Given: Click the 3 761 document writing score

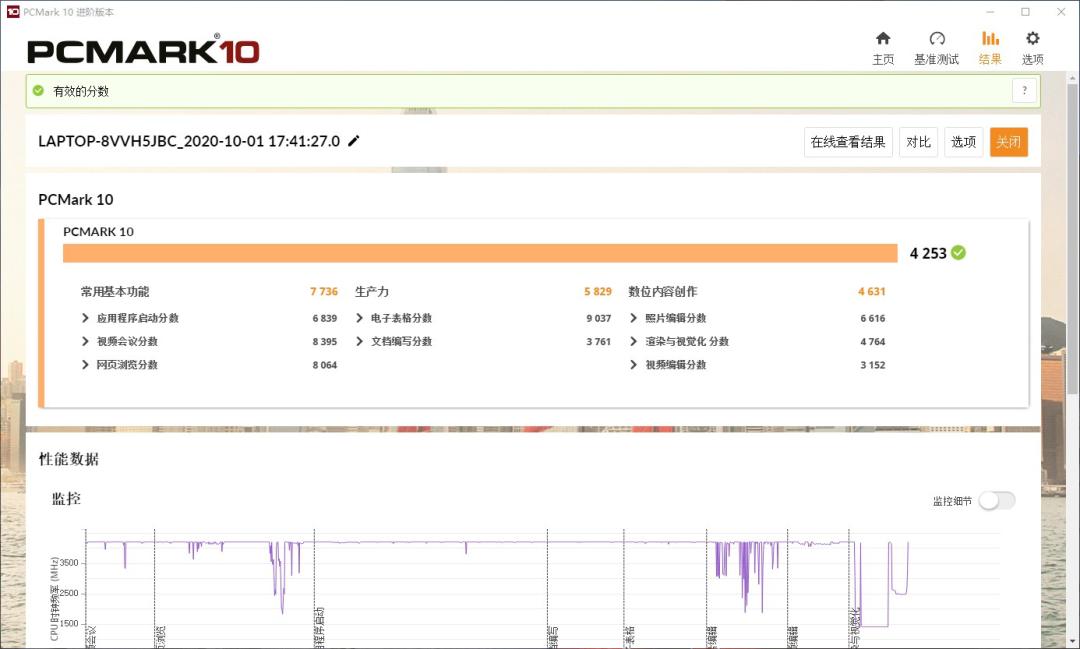Looking at the screenshot, I should tap(599, 342).
